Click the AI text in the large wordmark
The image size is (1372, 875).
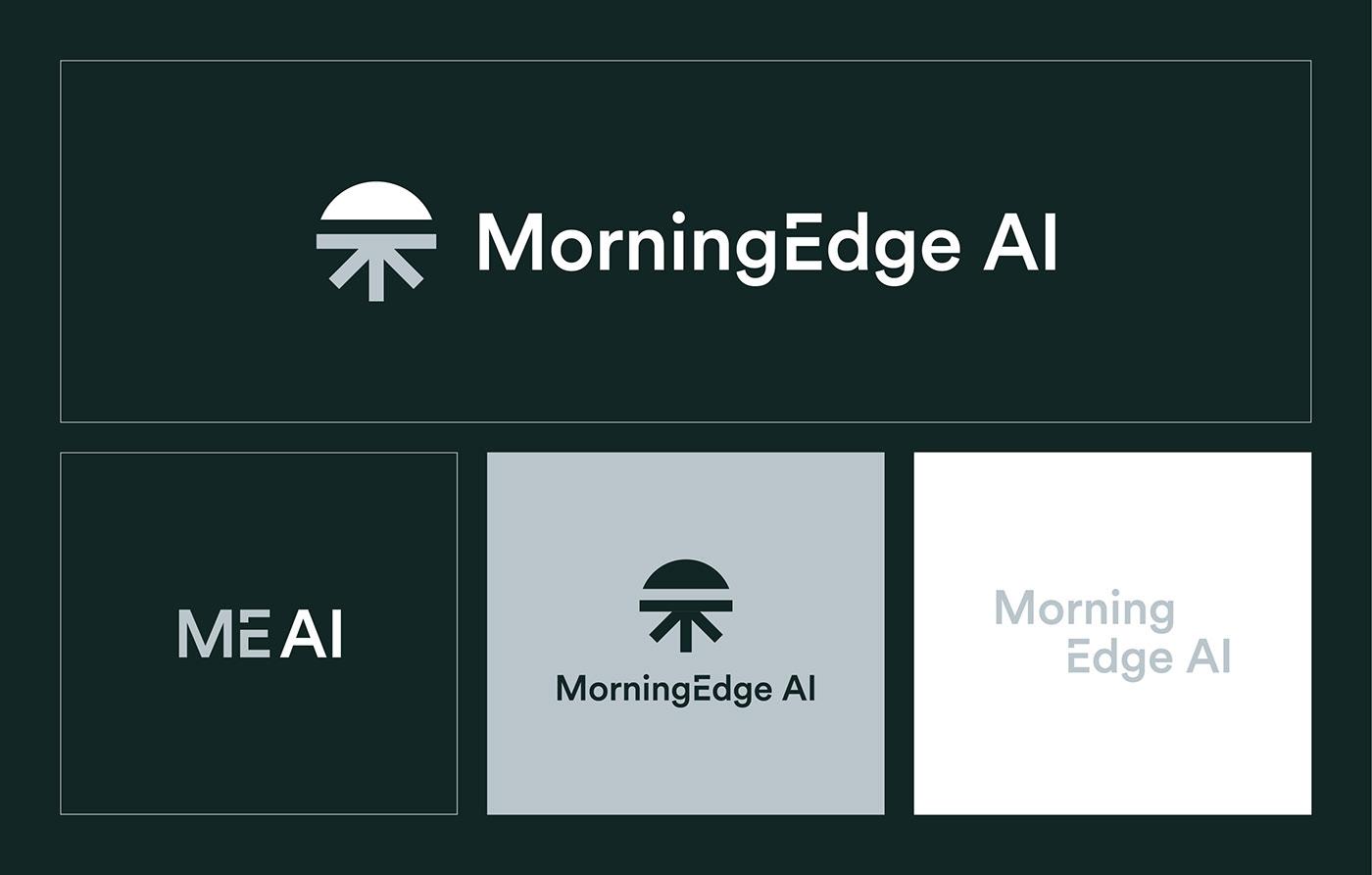coord(1020,244)
